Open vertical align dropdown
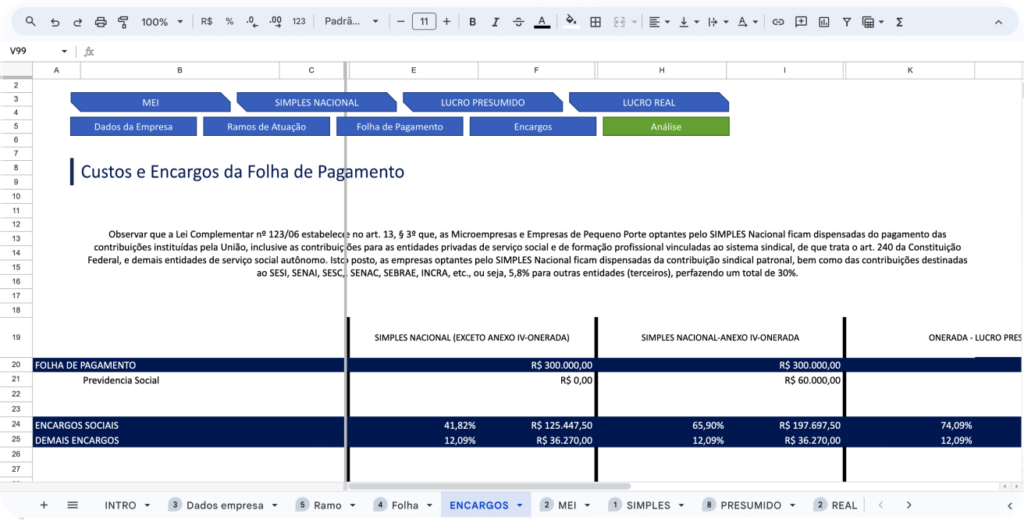 point(688,22)
